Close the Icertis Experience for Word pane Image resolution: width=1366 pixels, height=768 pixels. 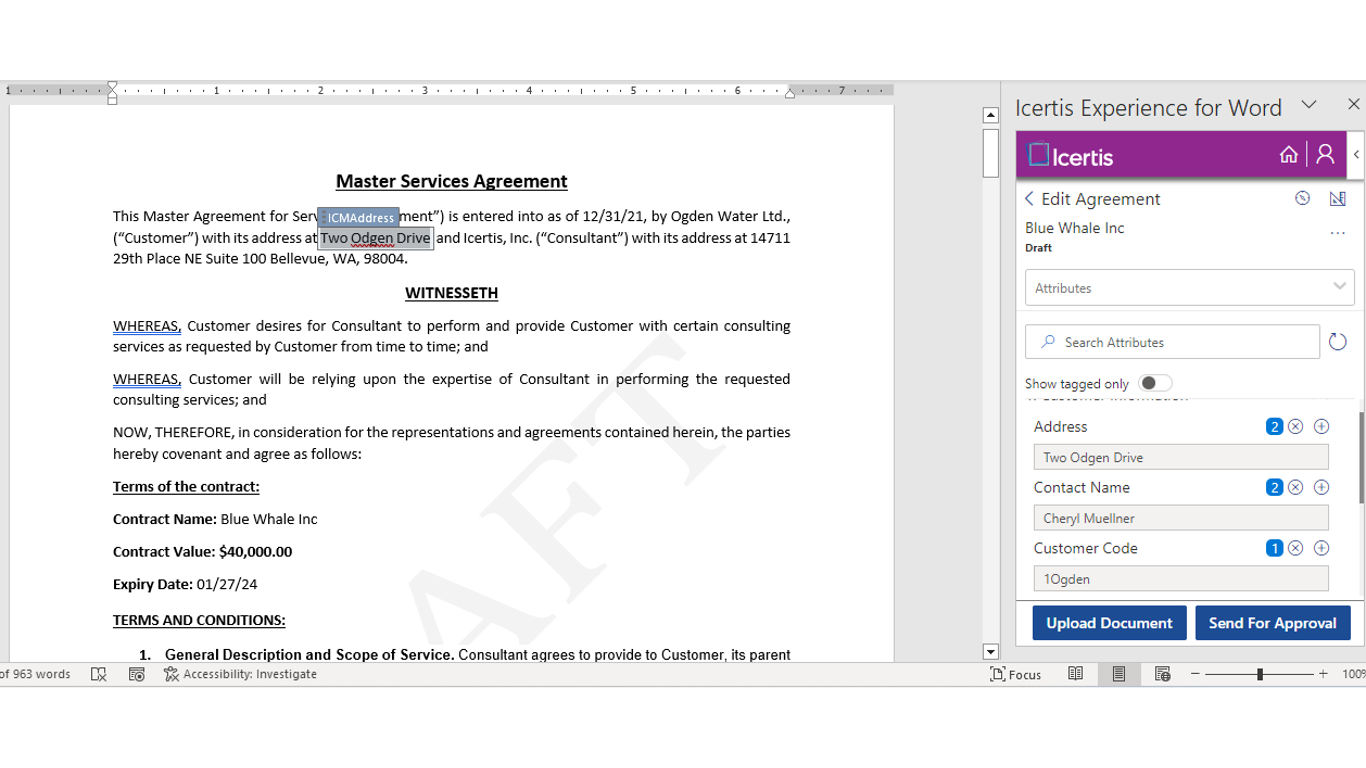pyautogui.click(x=1353, y=105)
